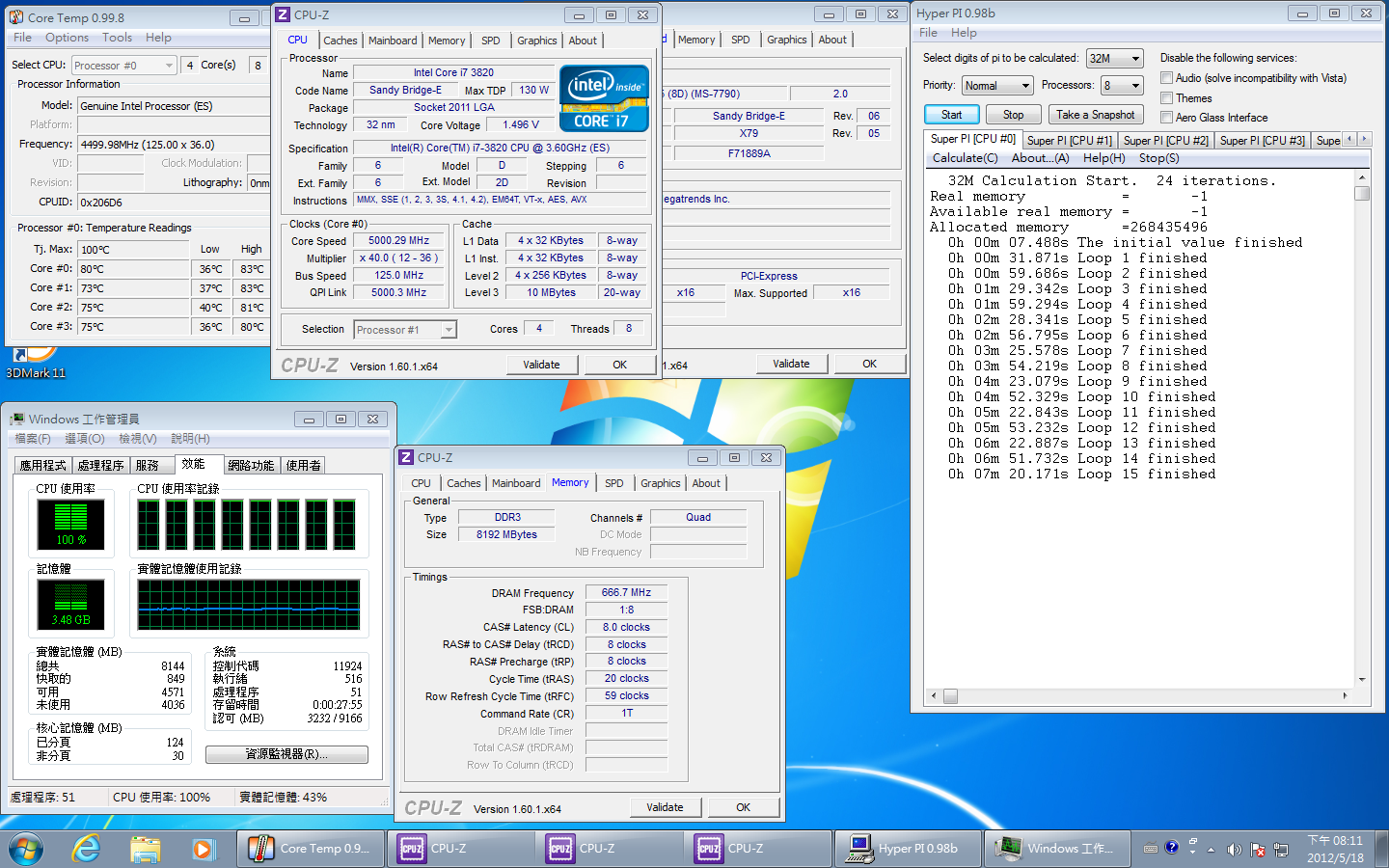1389x868 pixels.
Task: Click the CPU usage 100 % gauge in Task Manager
Action: [70, 524]
